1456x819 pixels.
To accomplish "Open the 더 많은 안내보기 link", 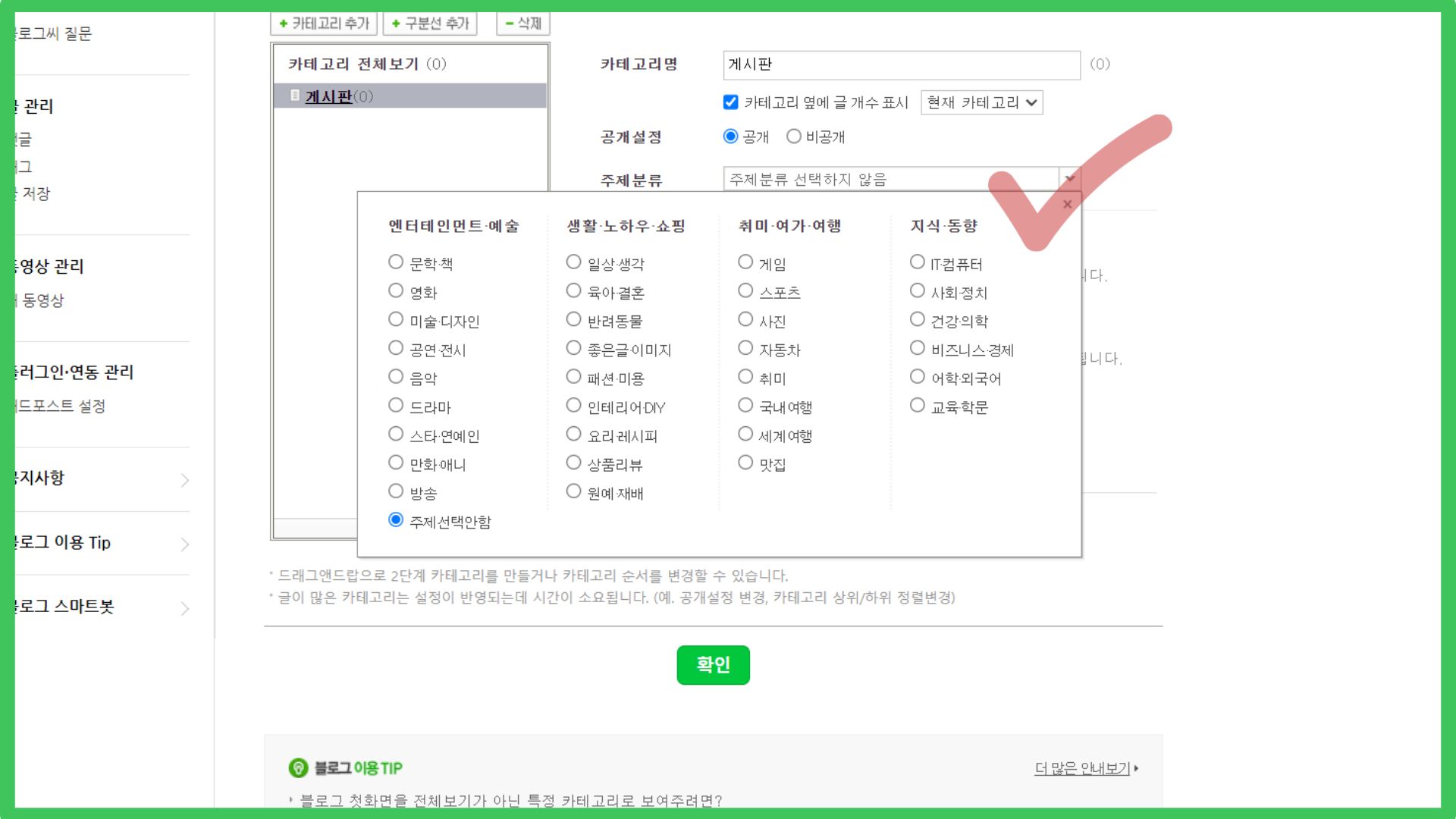I will point(1082,768).
